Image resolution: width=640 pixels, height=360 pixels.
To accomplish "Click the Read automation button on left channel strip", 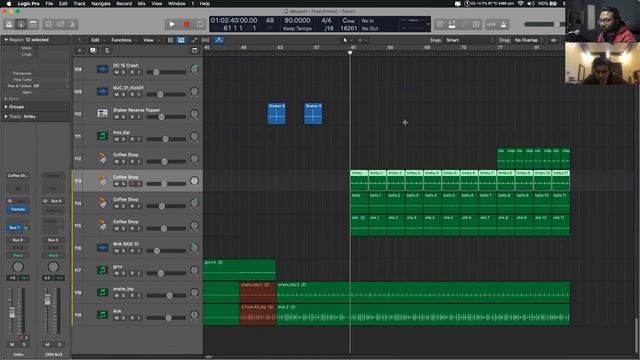I will pyautogui.click(x=18, y=255).
